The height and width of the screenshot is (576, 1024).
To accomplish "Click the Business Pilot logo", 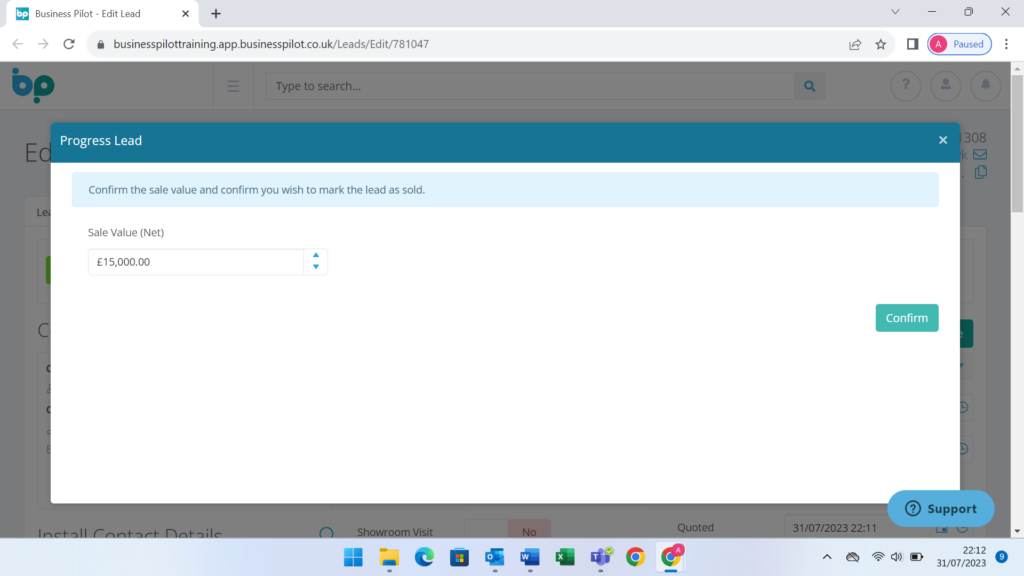I will pos(33,85).
